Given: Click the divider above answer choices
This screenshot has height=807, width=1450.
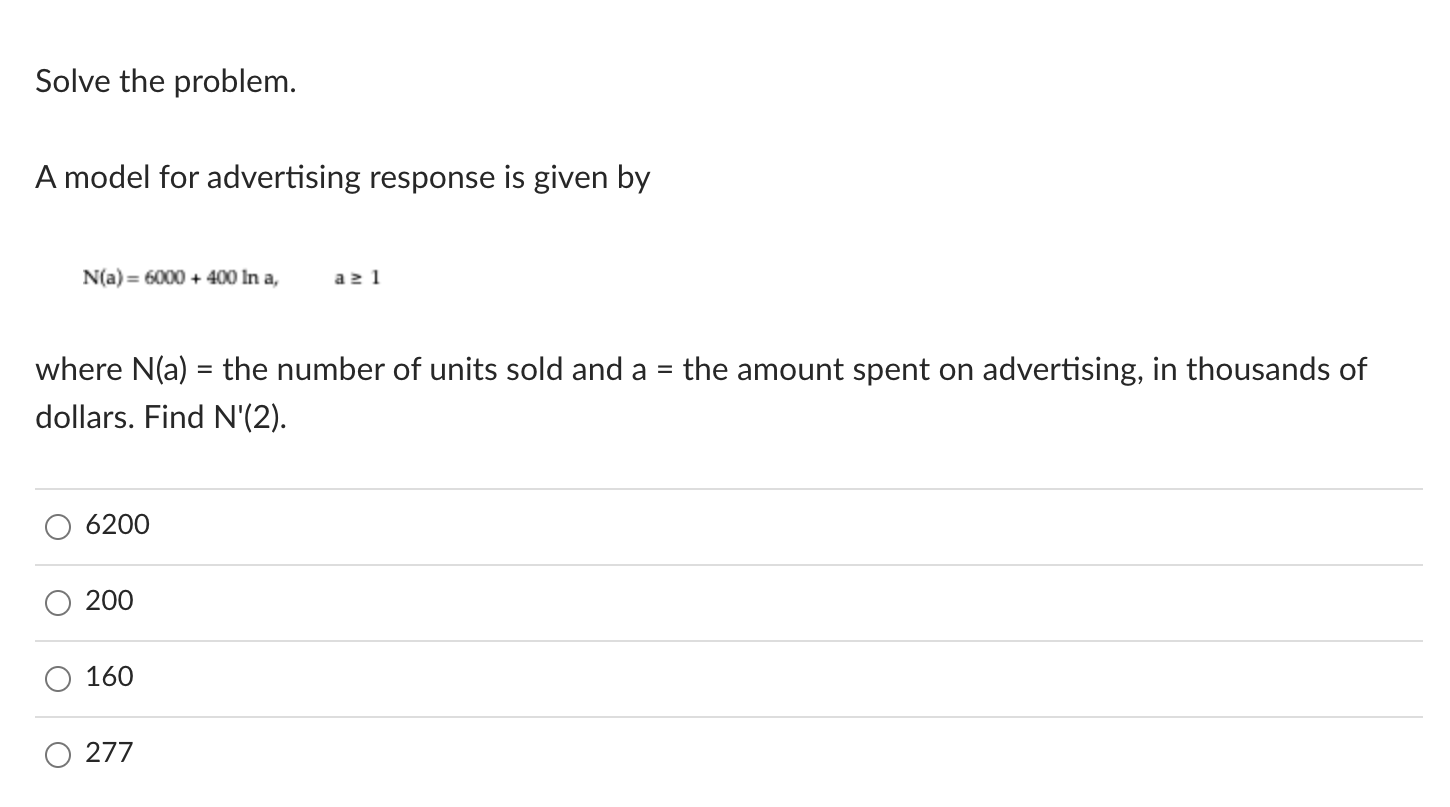Looking at the screenshot, I should [725, 487].
